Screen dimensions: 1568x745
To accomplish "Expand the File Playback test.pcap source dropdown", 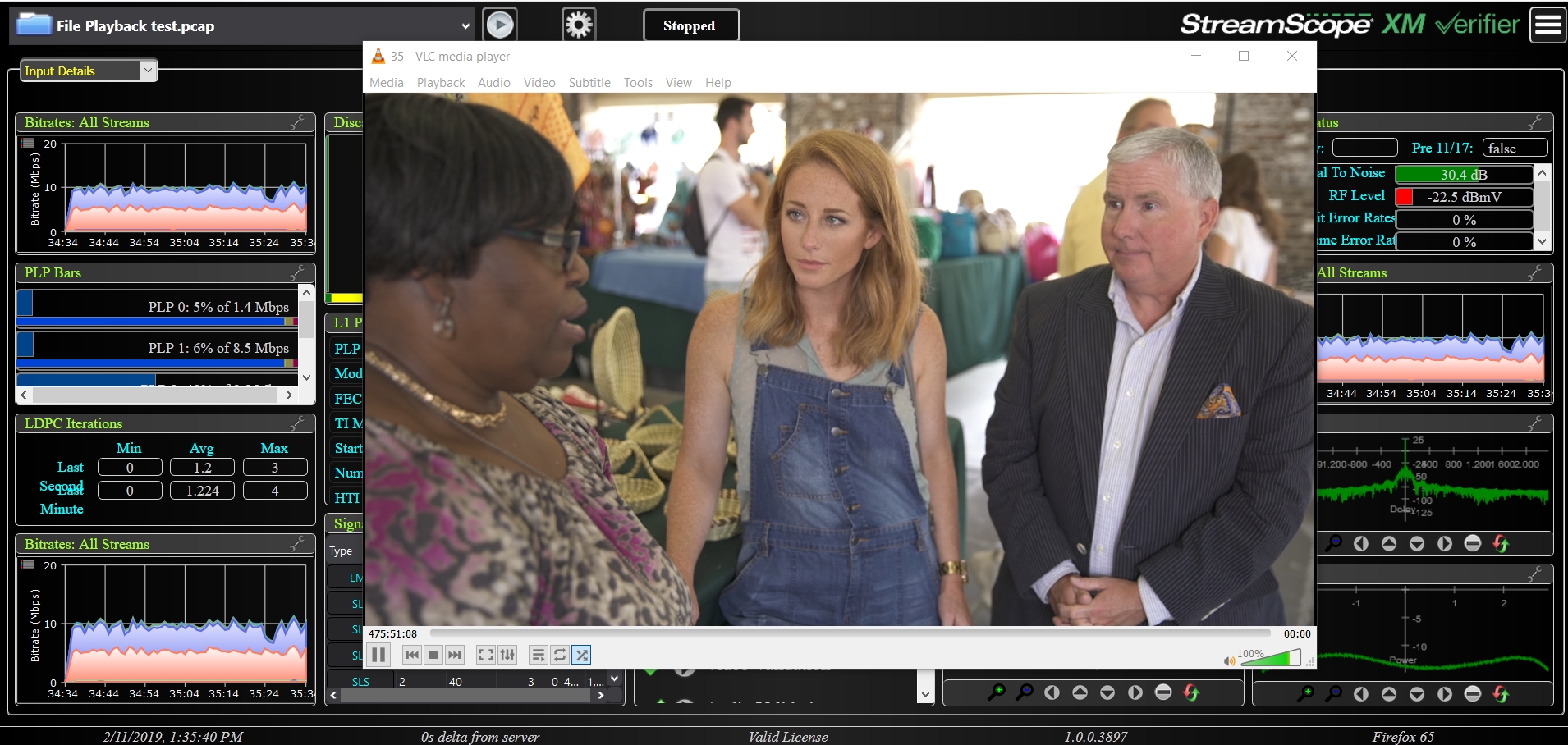I will [x=465, y=26].
